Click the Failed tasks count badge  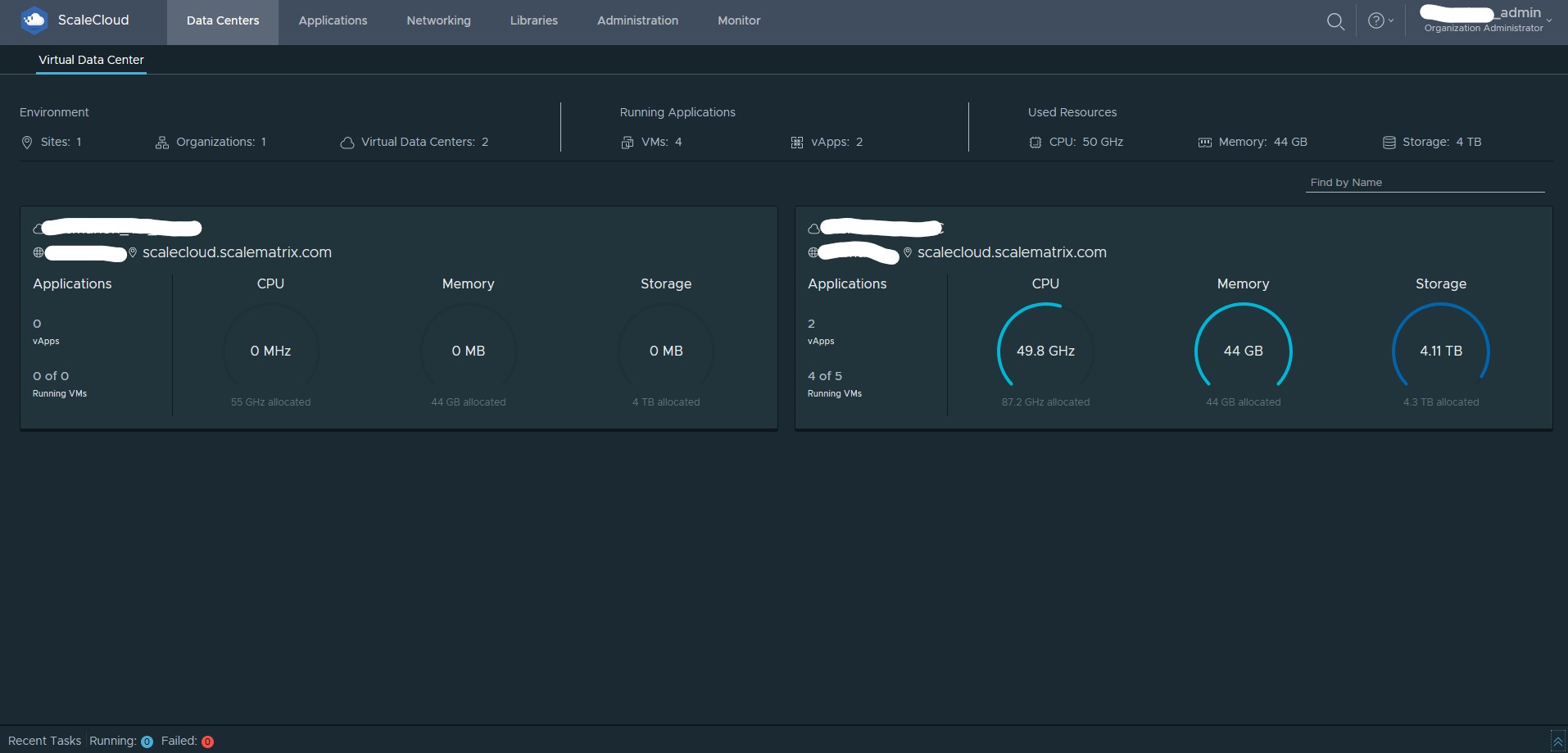208,742
